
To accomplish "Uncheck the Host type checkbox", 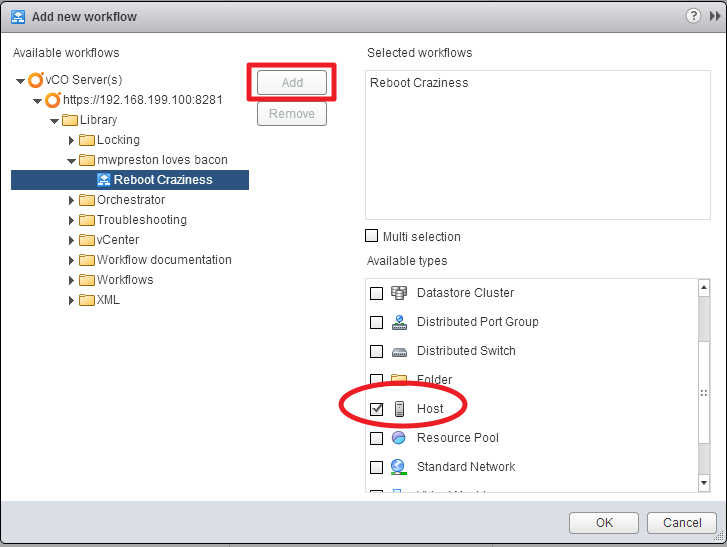I will tap(376, 409).
